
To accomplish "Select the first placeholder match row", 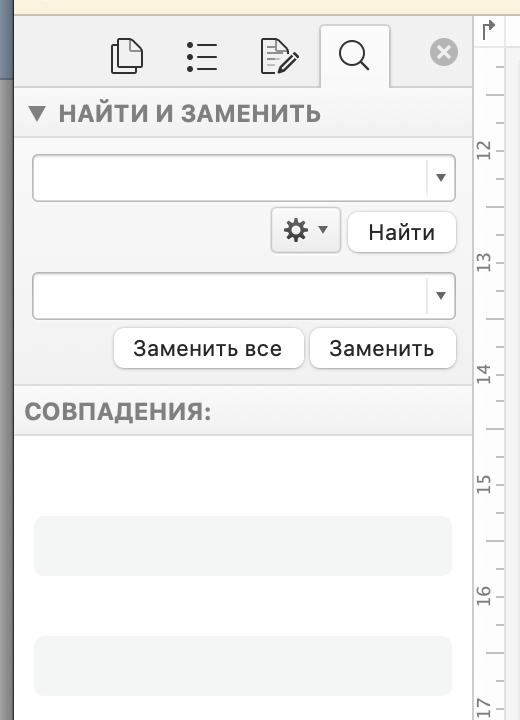I will point(243,546).
